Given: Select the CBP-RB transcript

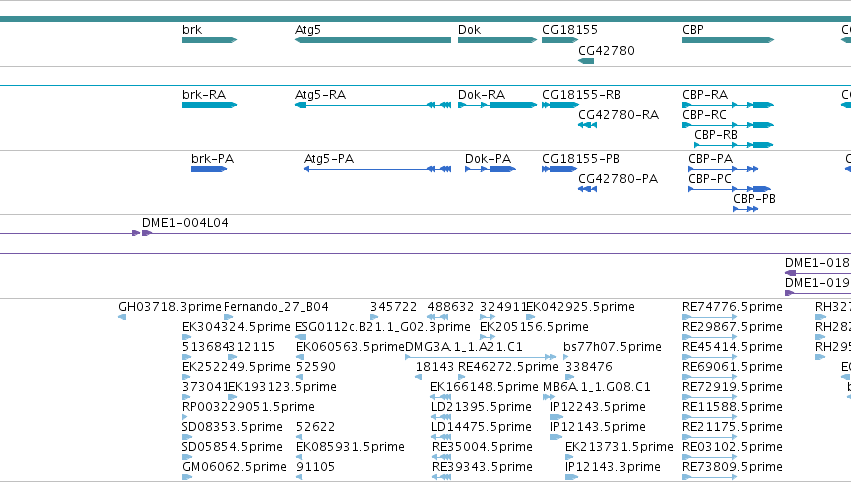Looking at the screenshot, I should (x=734, y=145).
